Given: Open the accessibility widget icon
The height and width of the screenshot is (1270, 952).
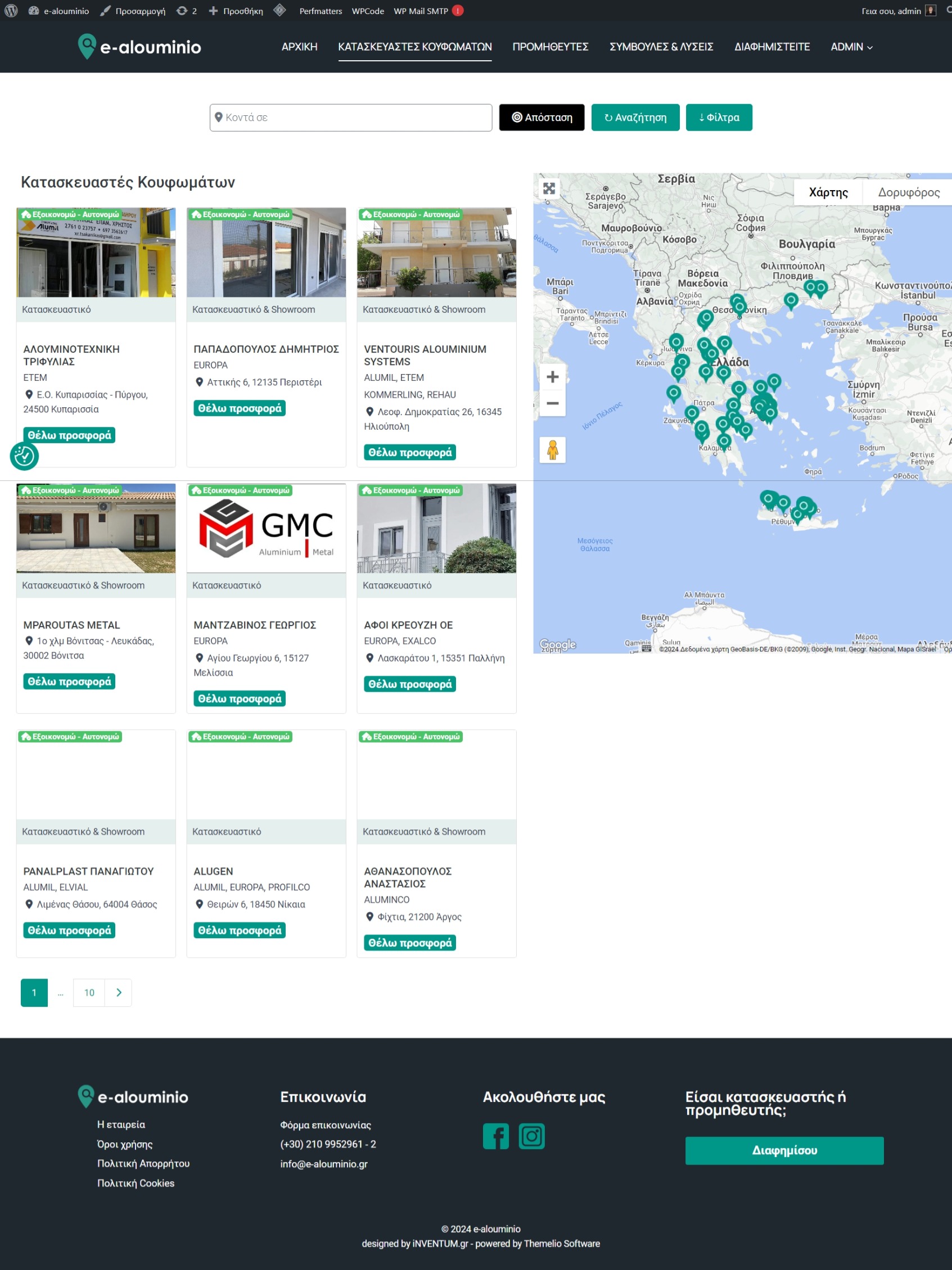Looking at the screenshot, I should [24, 456].
